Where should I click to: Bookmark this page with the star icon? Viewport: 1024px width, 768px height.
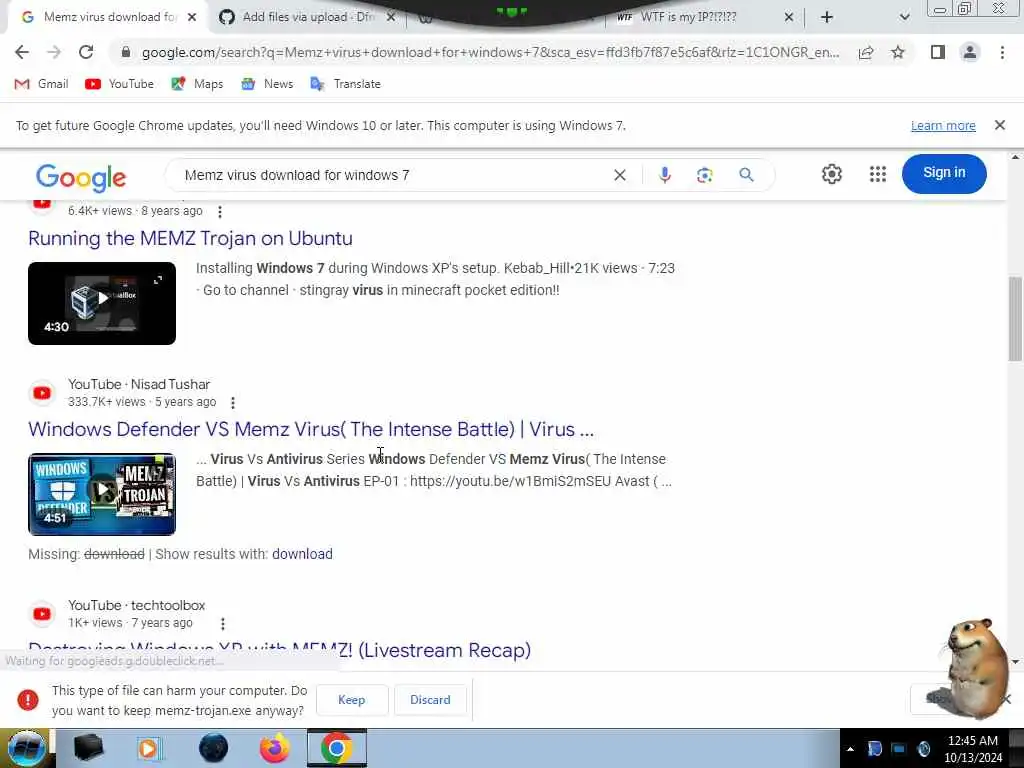(898, 52)
